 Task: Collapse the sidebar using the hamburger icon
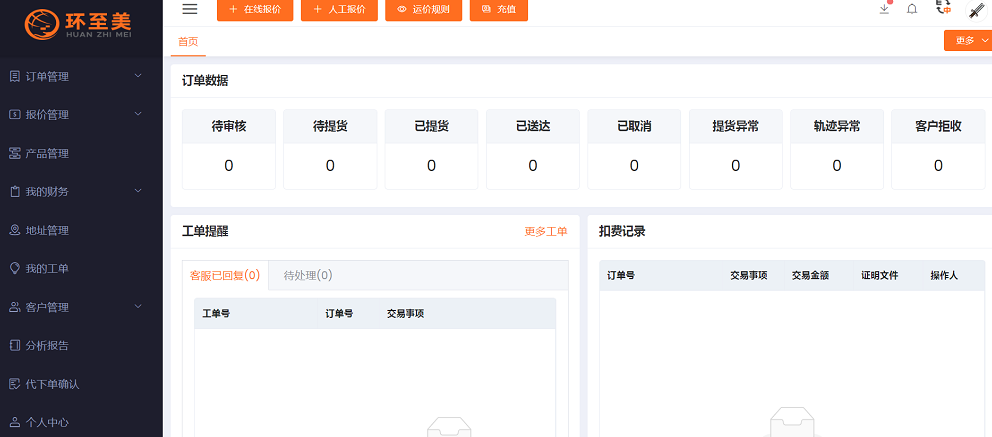(x=189, y=9)
